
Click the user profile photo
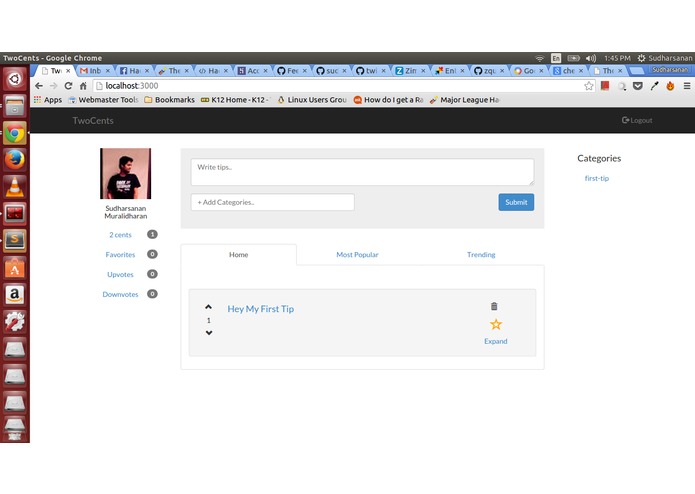[x=125, y=174]
